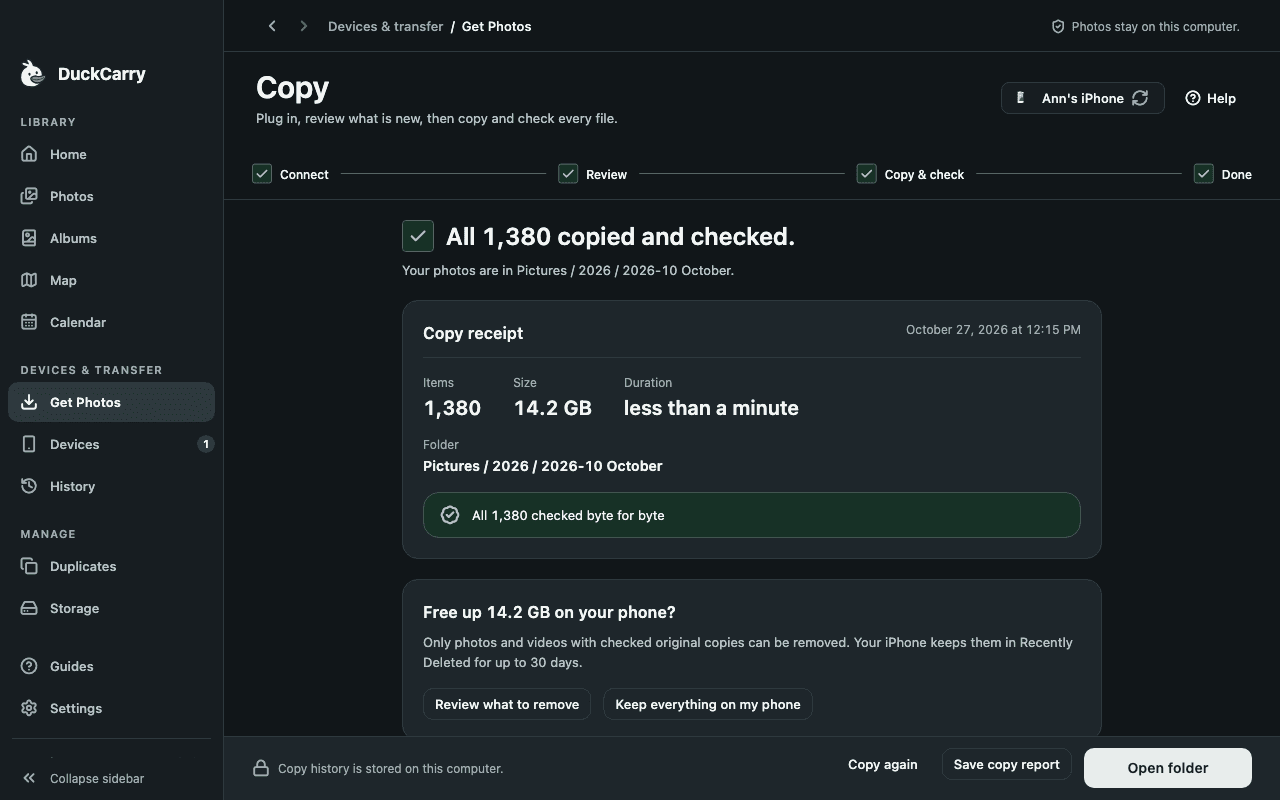Click the Devices count badge
The height and width of the screenshot is (800, 1280).
[x=206, y=444]
